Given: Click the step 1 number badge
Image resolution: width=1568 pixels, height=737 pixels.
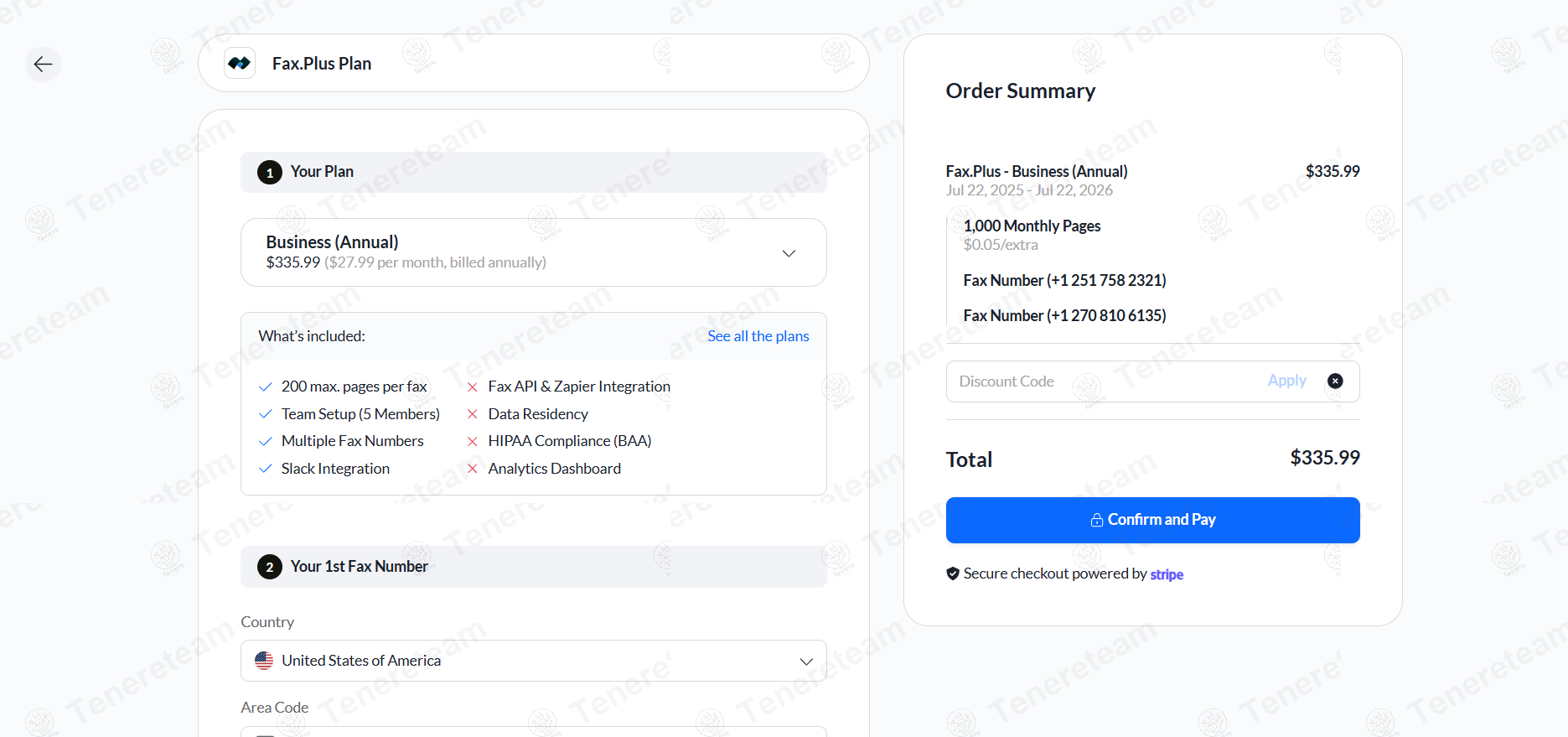Looking at the screenshot, I should click(x=269, y=173).
